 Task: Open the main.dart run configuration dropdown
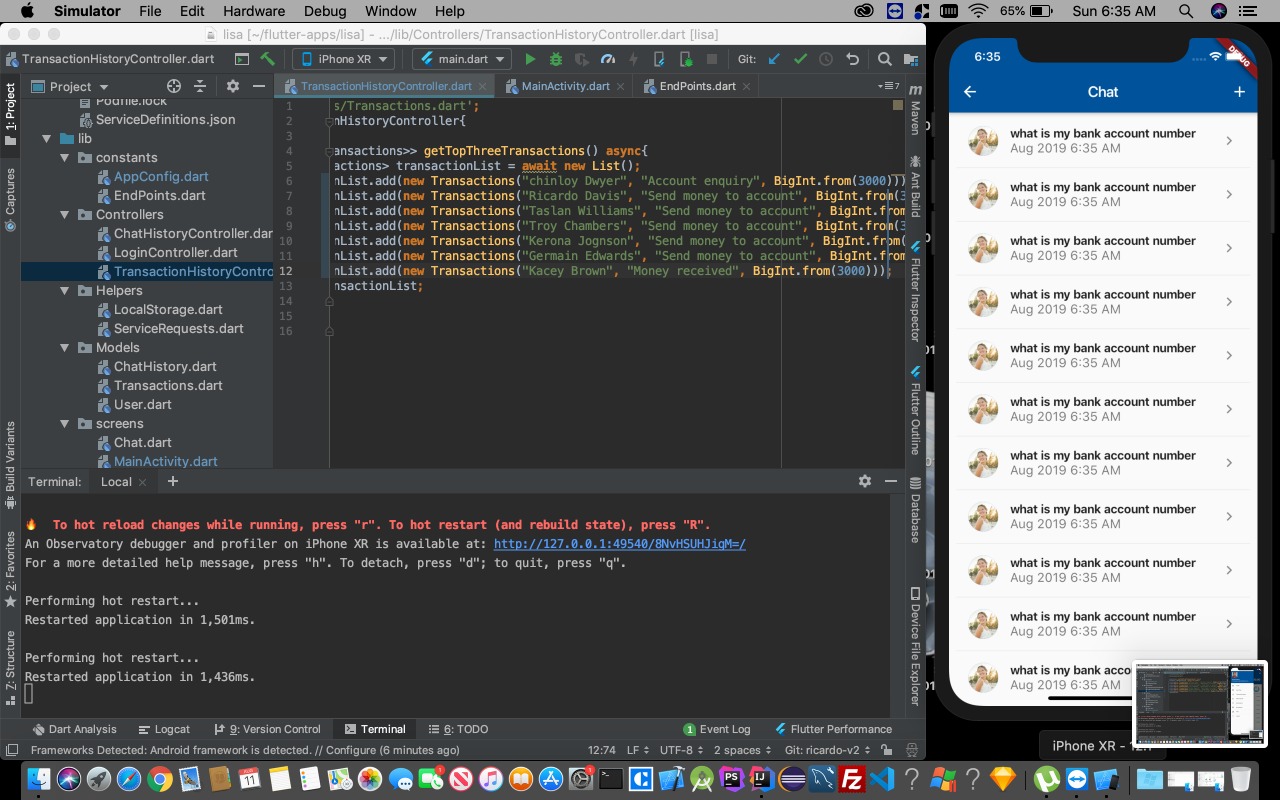[462, 59]
